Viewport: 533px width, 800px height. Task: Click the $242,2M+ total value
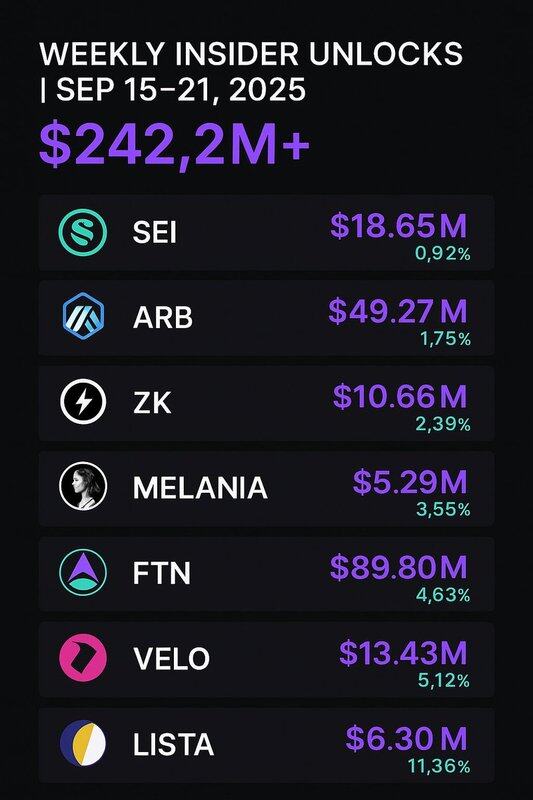[174, 144]
